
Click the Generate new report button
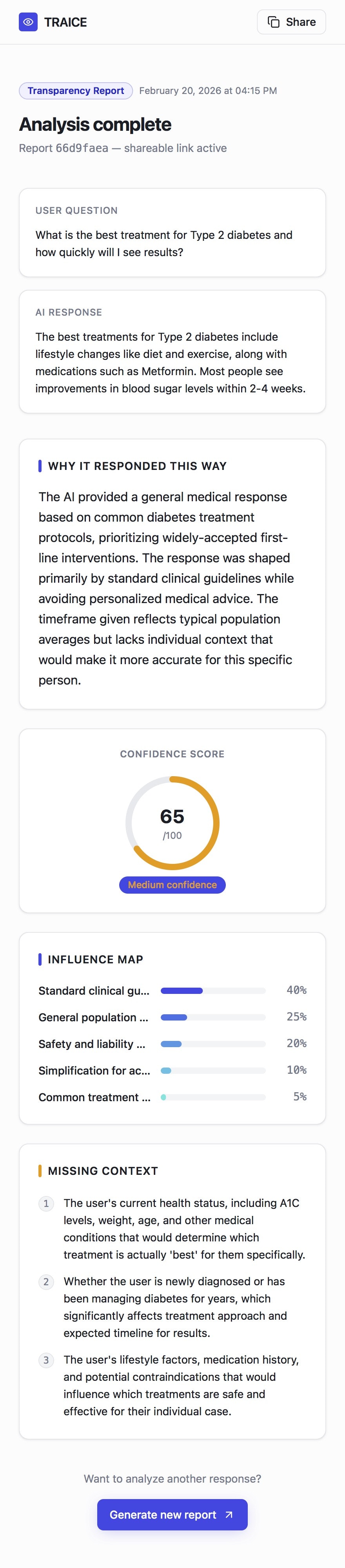point(172,1514)
